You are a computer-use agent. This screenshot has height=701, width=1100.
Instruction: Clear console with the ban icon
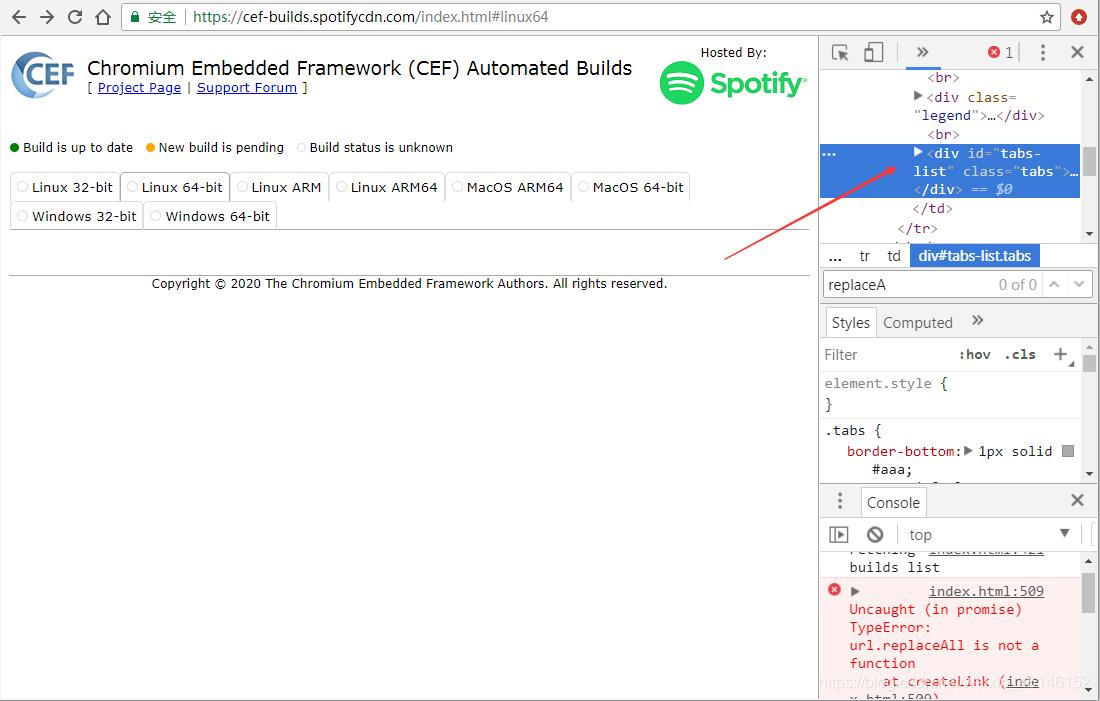[x=875, y=535]
